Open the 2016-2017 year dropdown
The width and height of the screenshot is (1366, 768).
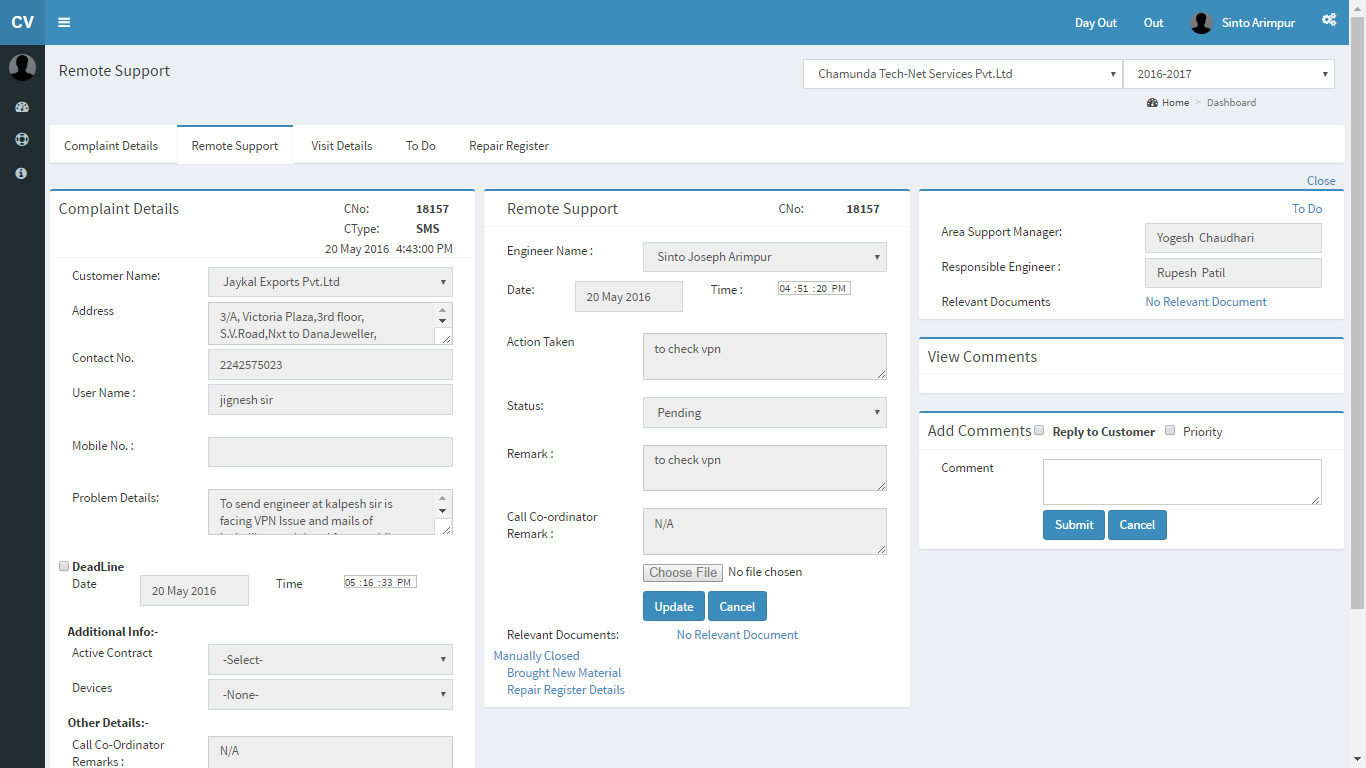point(1228,74)
